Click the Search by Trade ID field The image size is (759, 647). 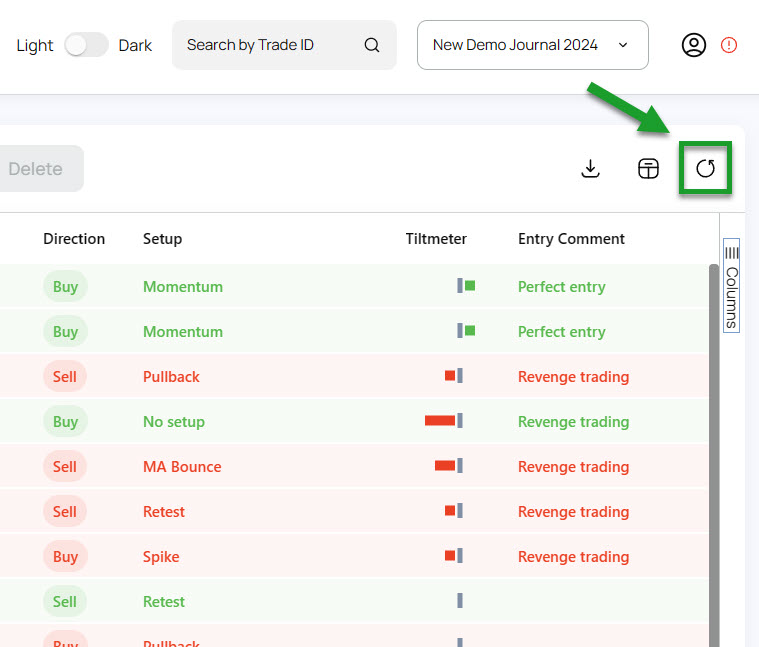(x=284, y=45)
